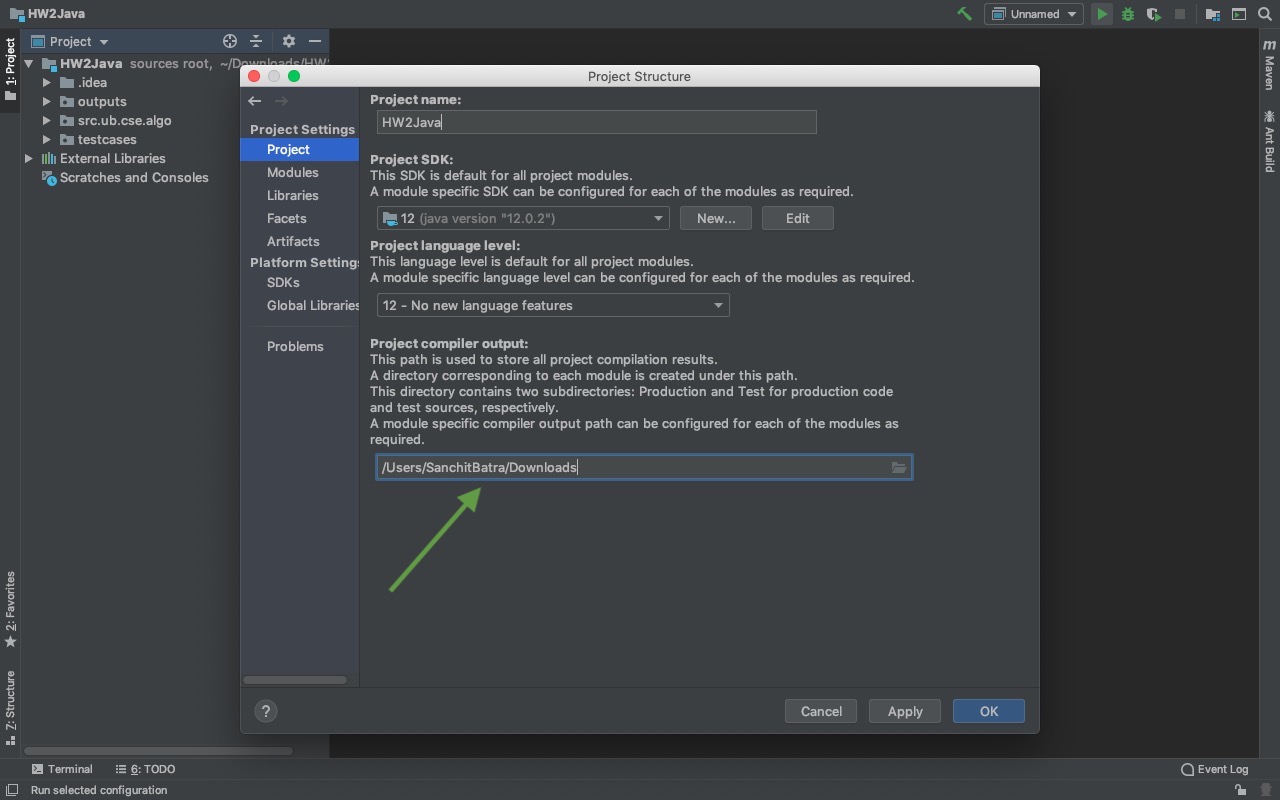Screen dimensions: 1280x800
Task: Click the green Run button in toolbar
Action: (x=1101, y=14)
